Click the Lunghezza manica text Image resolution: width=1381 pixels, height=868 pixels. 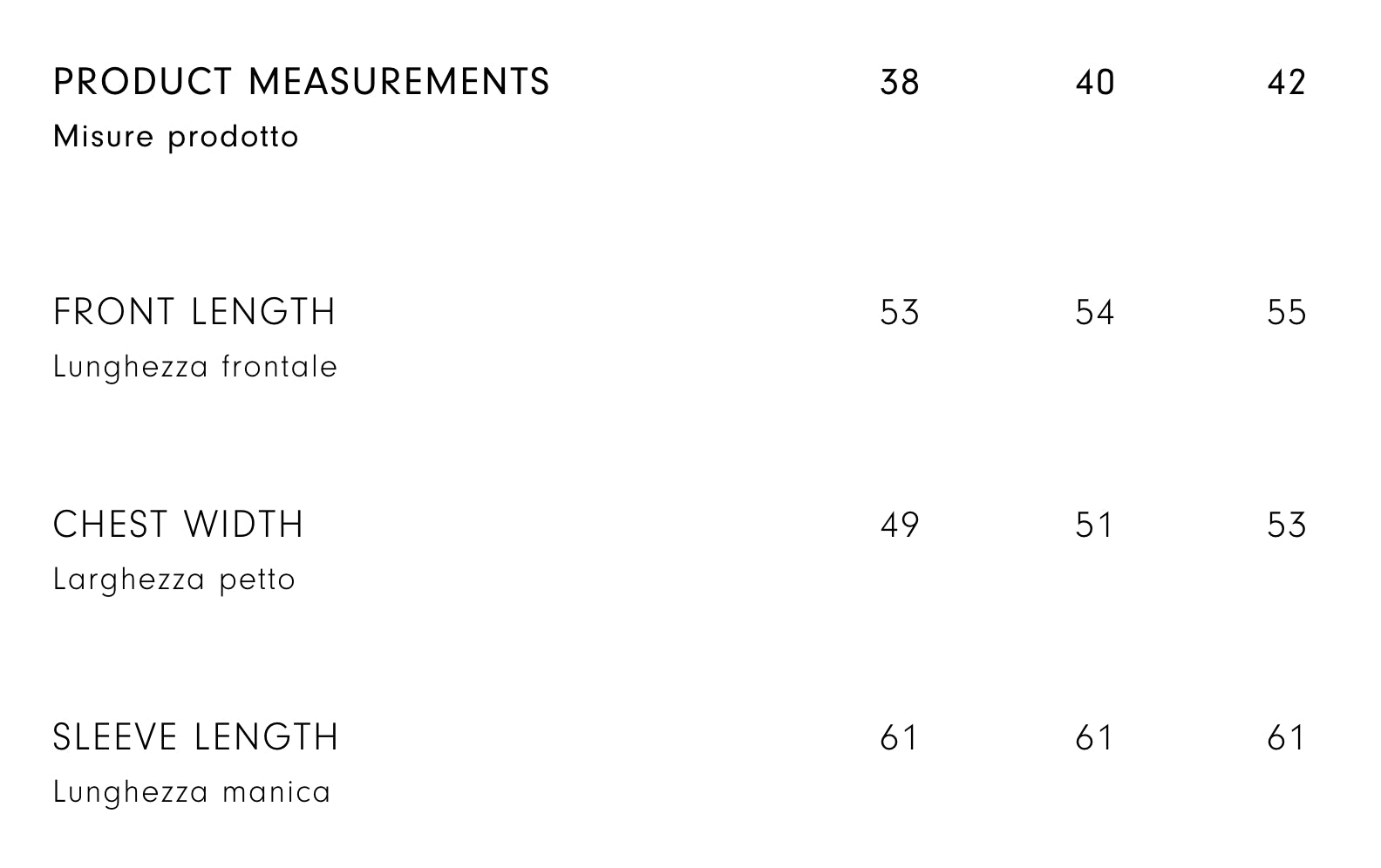coord(192,792)
